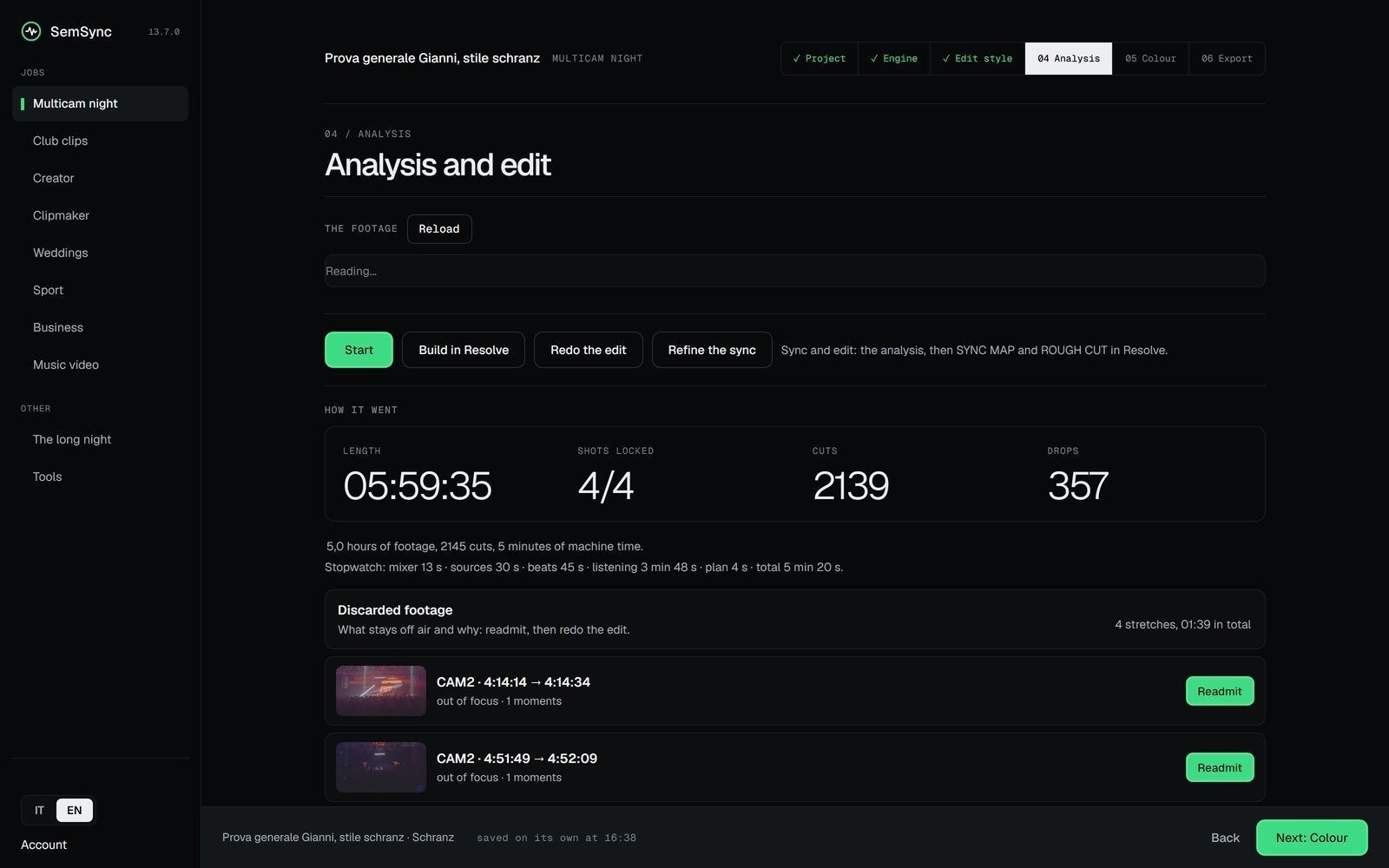
Task: Open the Music video job
Action: 100,365
